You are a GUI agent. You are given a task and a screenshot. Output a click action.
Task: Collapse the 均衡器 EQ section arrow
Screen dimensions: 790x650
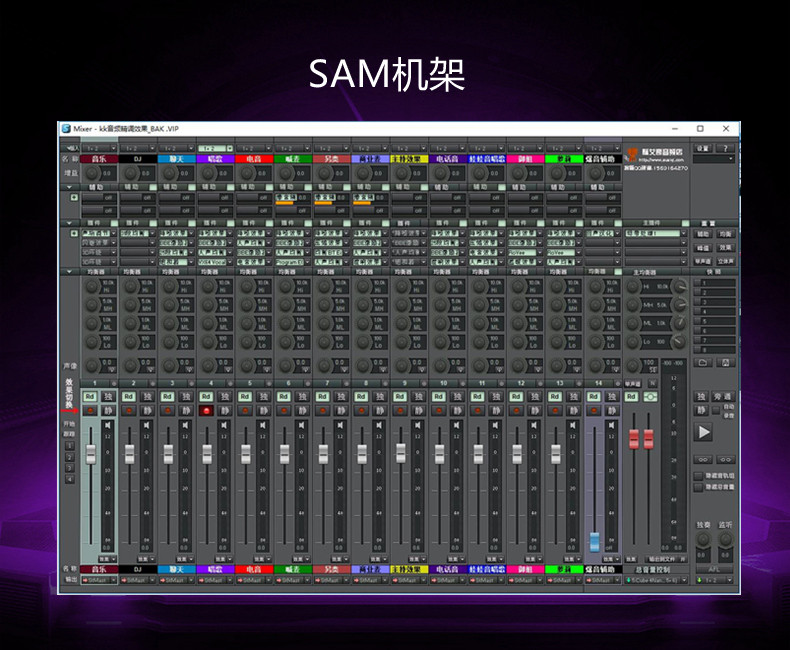(69, 272)
